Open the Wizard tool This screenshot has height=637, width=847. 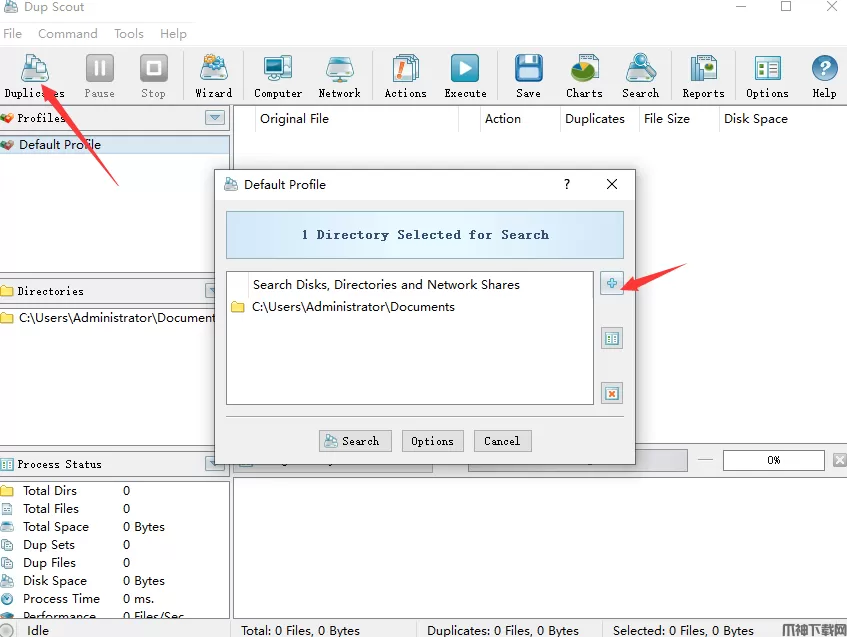[214, 76]
